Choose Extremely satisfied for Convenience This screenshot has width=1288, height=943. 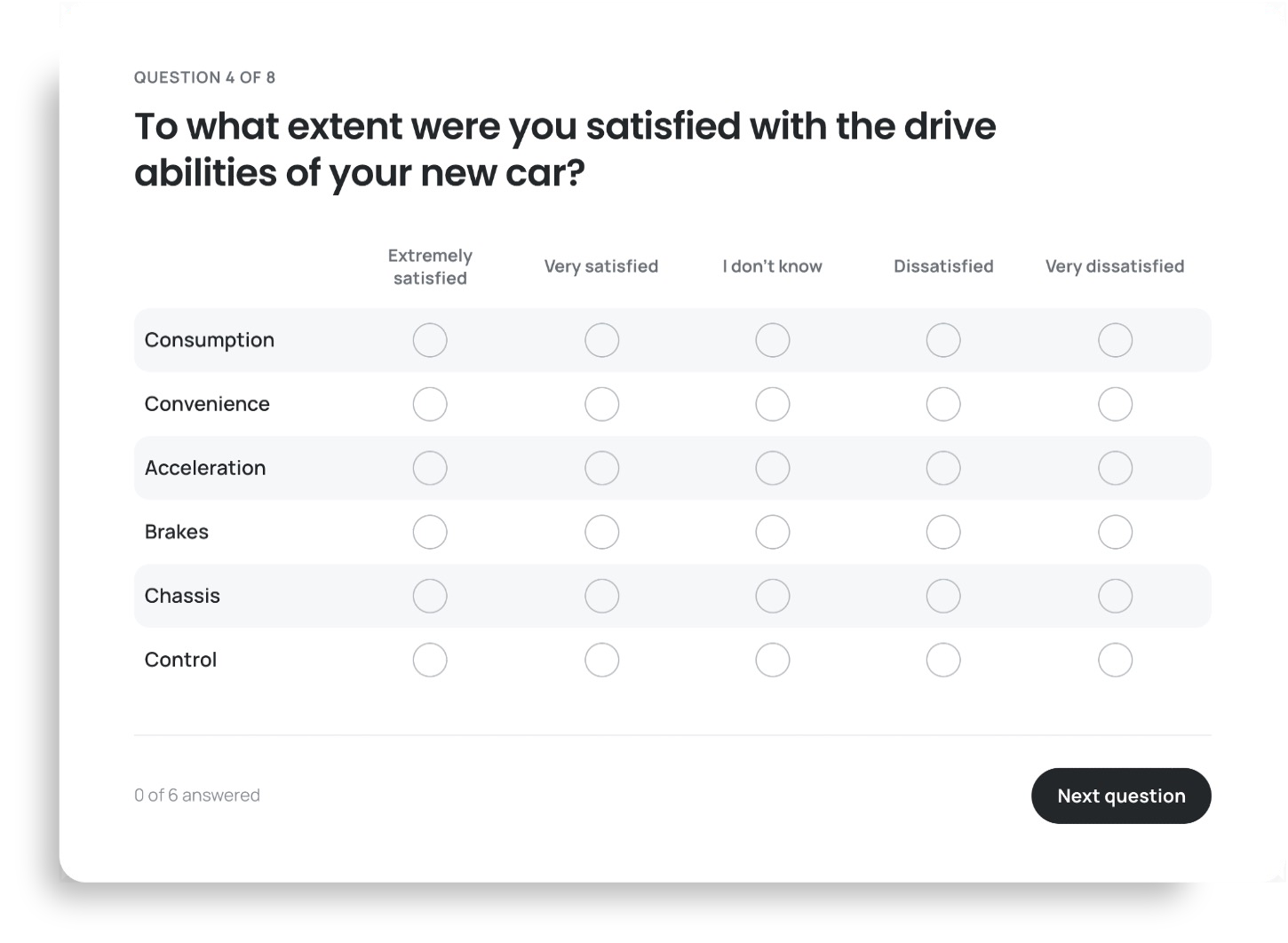pyautogui.click(x=430, y=404)
